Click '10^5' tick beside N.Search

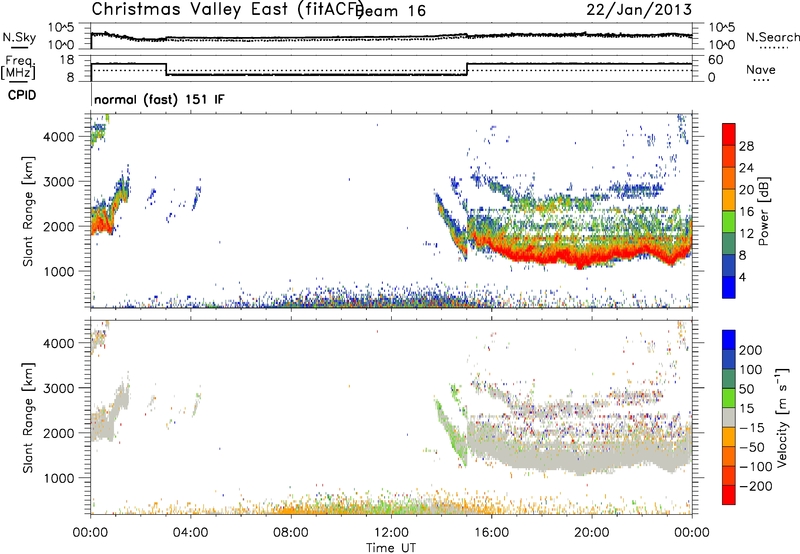click(x=722, y=28)
